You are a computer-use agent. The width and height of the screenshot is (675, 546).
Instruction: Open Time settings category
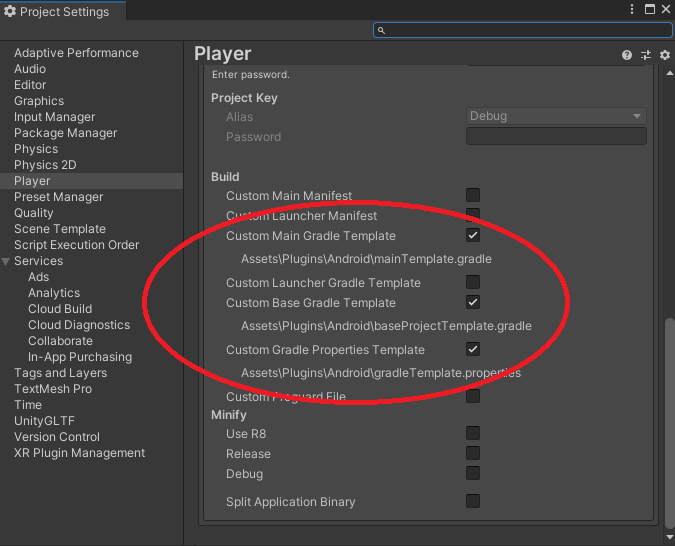28,405
